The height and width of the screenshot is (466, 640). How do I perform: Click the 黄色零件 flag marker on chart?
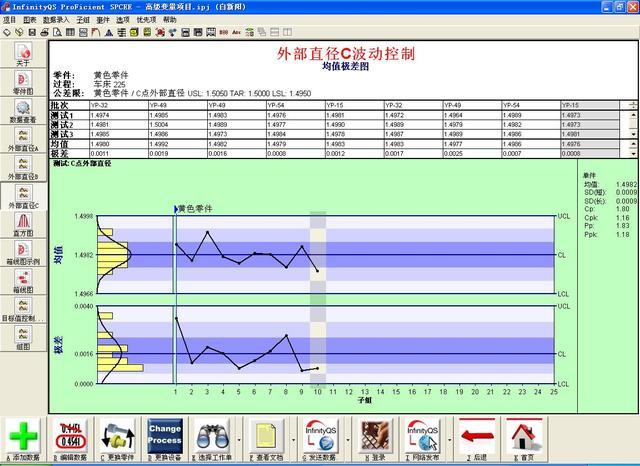176,209
